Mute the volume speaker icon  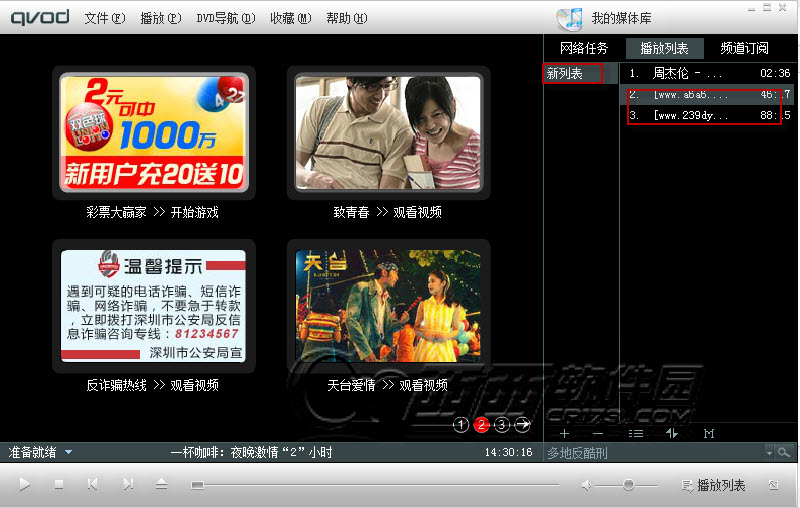587,485
